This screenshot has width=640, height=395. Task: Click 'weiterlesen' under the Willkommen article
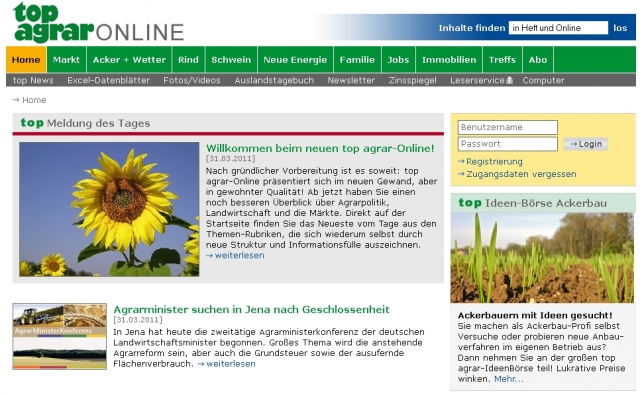(x=239, y=255)
